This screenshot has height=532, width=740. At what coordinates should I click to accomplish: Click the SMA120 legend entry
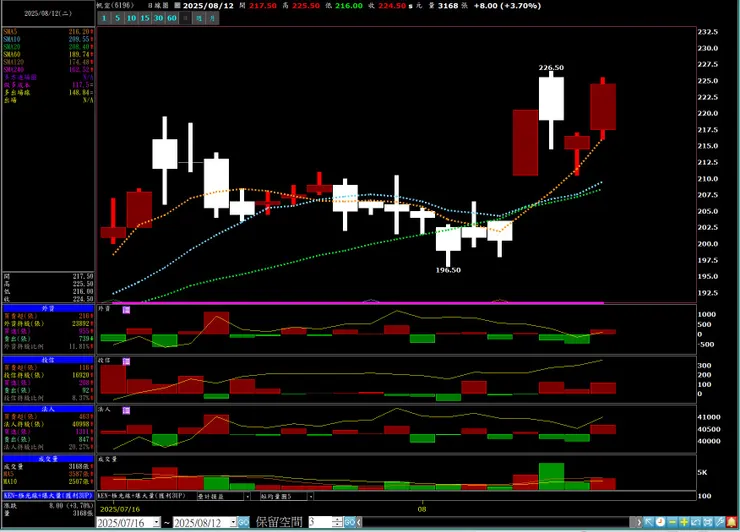pos(48,62)
